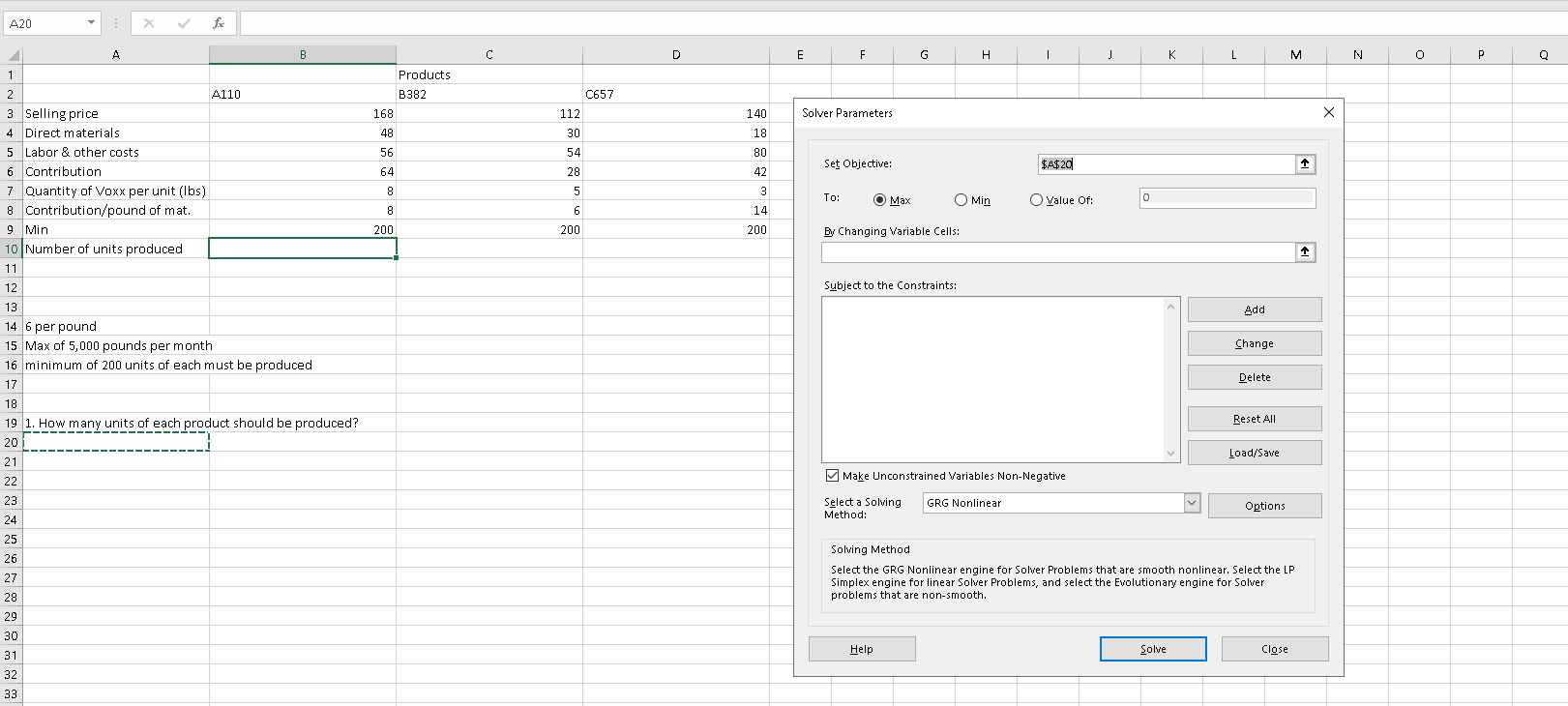Click the 'Labor & other costs' cell
This screenshot has height=706, width=1568.
pos(116,152)
